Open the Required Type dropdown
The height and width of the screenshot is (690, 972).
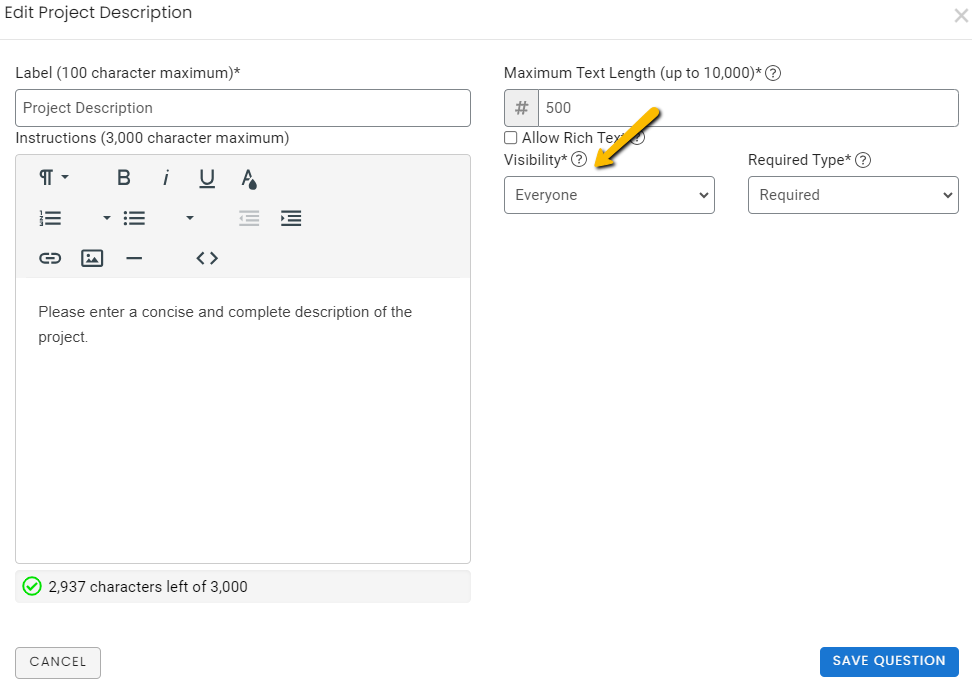[852, 195]
